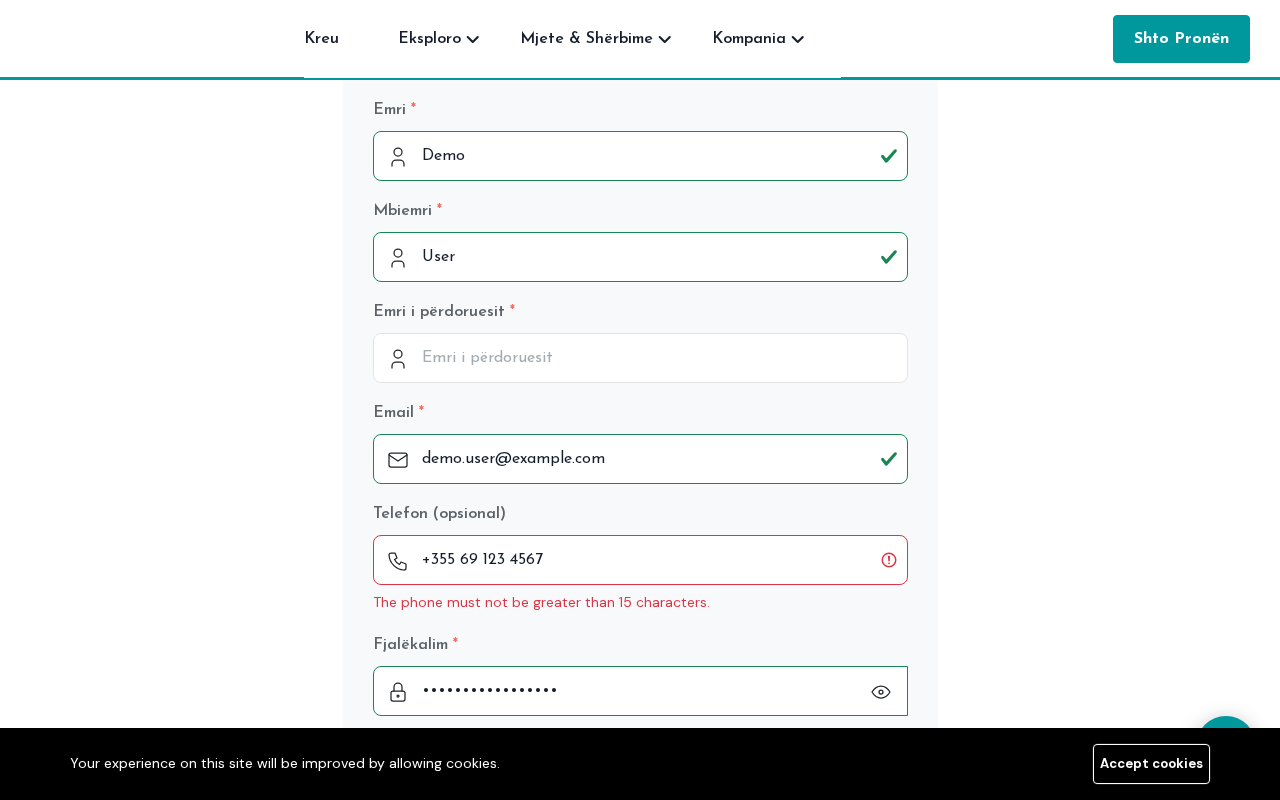Select the user icon in Emri i përdoruesit field
This screenshot has height=800, width=1280.
397,358
